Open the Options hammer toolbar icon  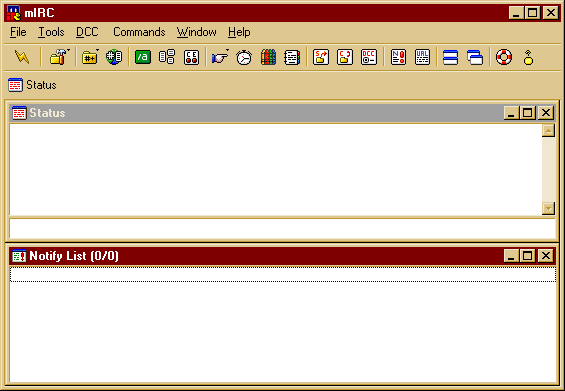click(x=58, y=57)
